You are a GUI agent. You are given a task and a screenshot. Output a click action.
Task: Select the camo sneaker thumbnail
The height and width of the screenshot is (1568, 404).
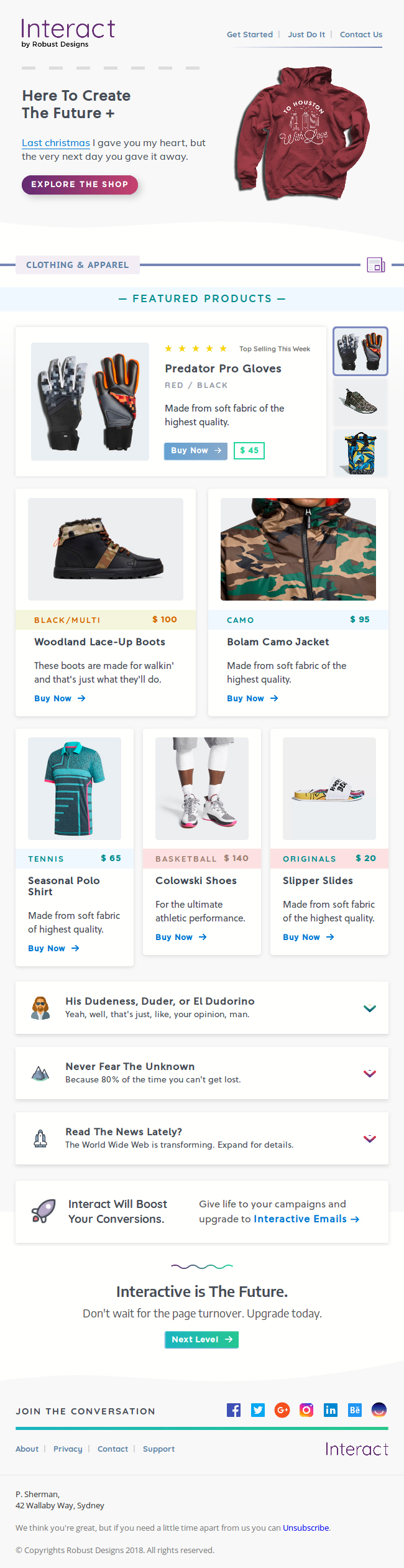pyautogui.click(x=360, y=402)
